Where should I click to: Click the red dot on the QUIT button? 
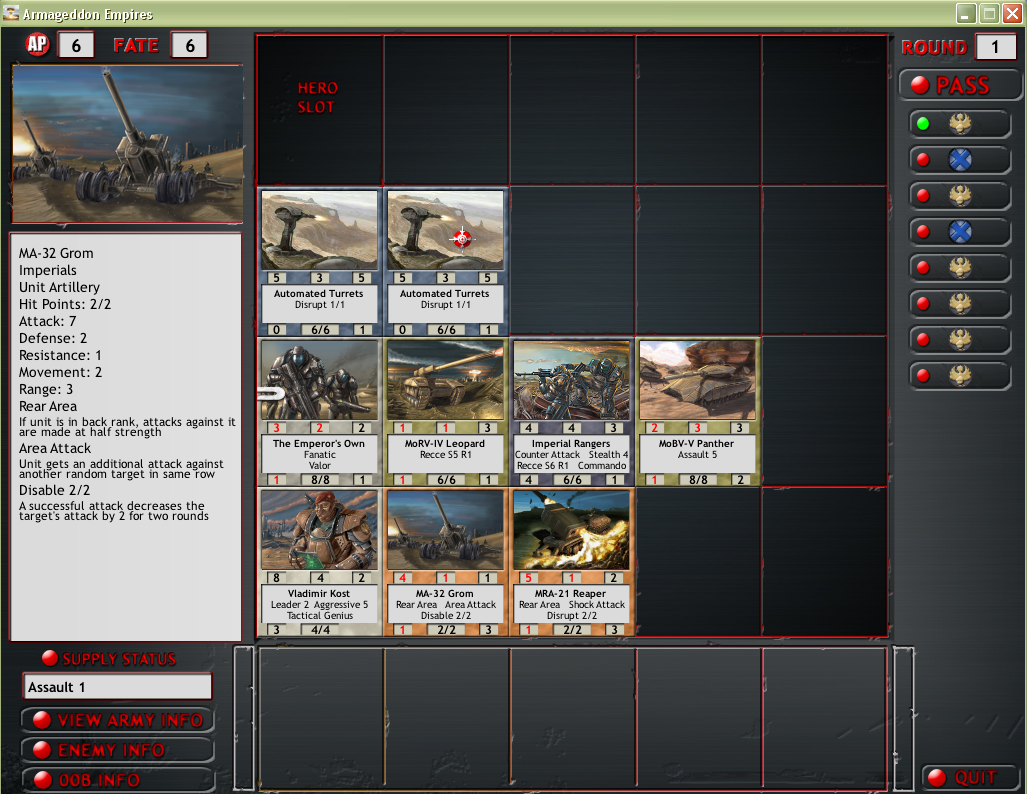pyautogui.click(x=937, y=778)
